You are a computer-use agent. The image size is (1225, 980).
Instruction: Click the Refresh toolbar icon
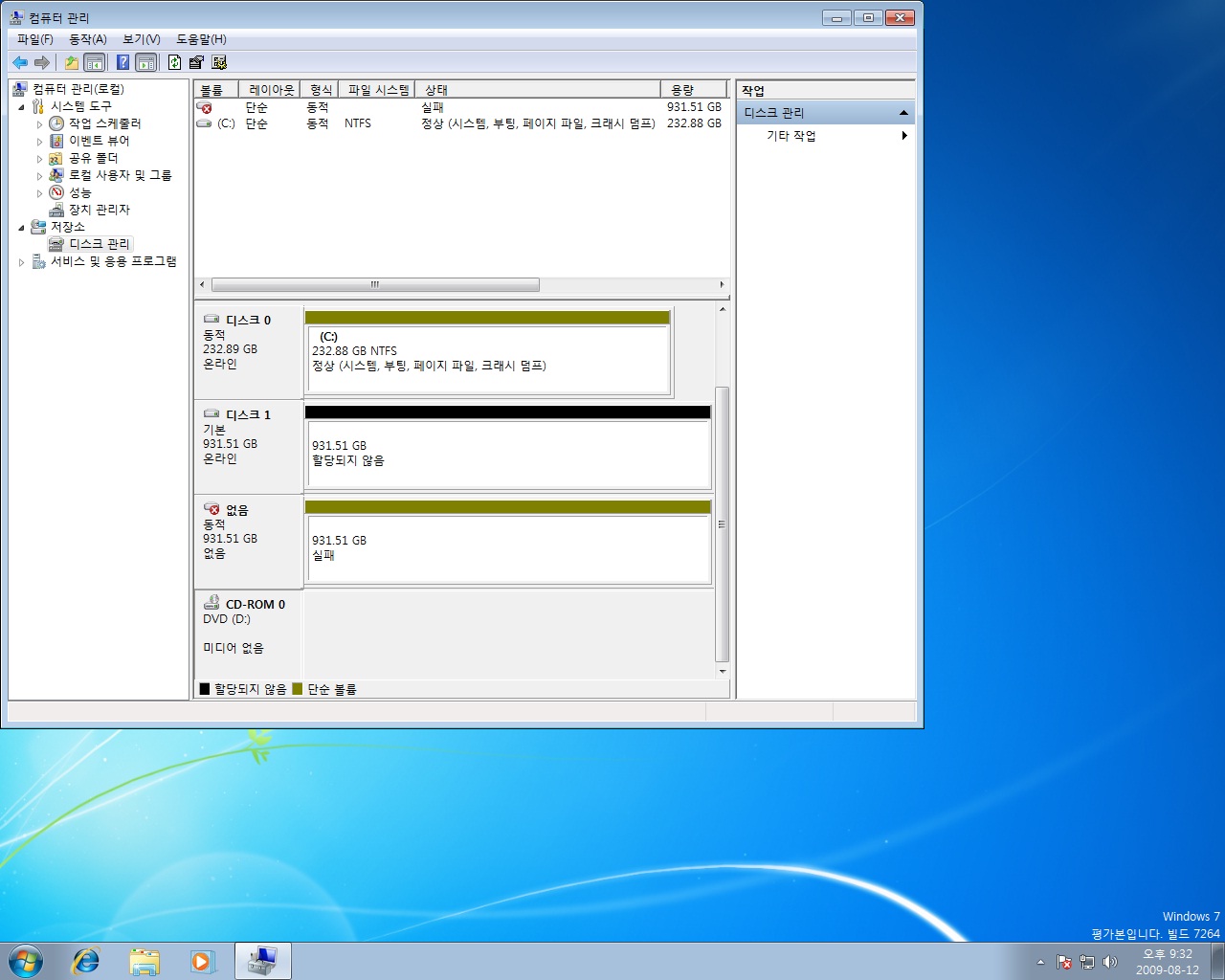tap(174, 62)
